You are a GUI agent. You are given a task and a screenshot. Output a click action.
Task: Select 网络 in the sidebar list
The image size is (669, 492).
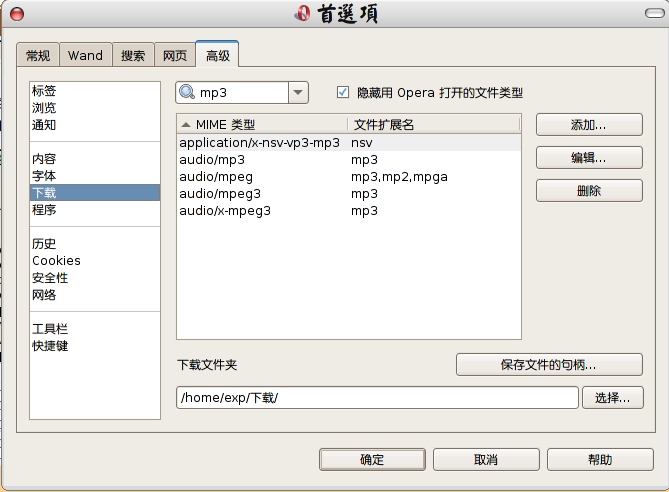(x=95, y=294)
